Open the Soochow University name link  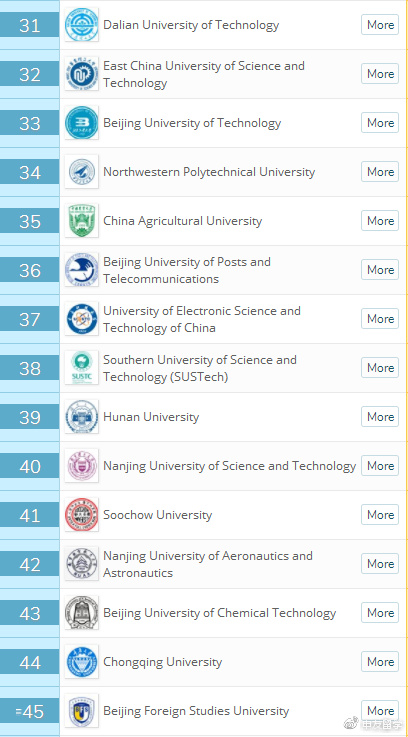(x=157, y=515)
